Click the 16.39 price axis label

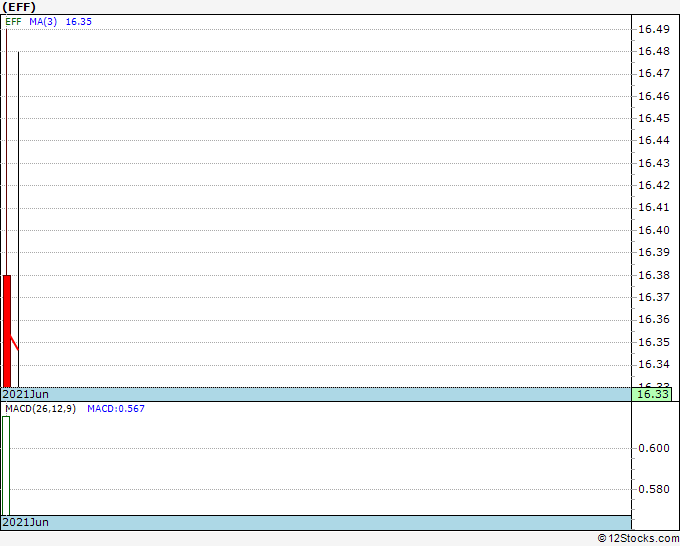click(x=654, y=252)
